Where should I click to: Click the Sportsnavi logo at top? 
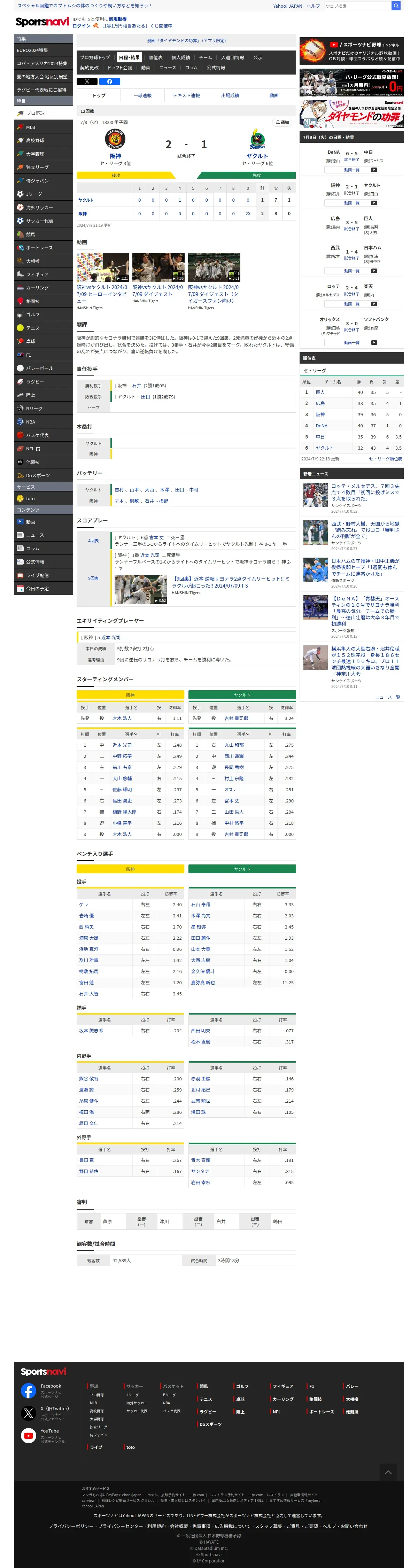(x=42, y=22)
